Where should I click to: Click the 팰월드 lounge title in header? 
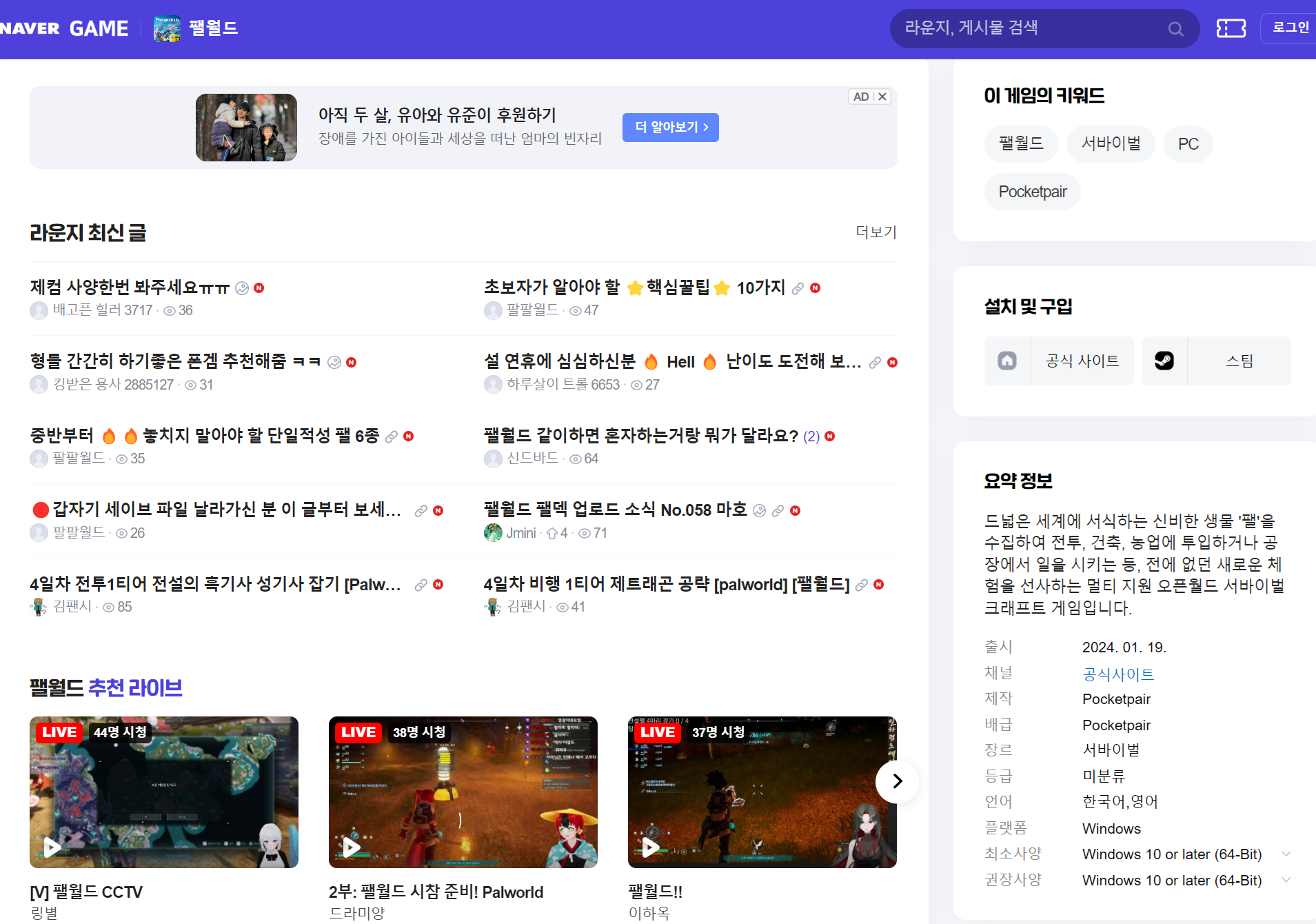coord(214,28)
